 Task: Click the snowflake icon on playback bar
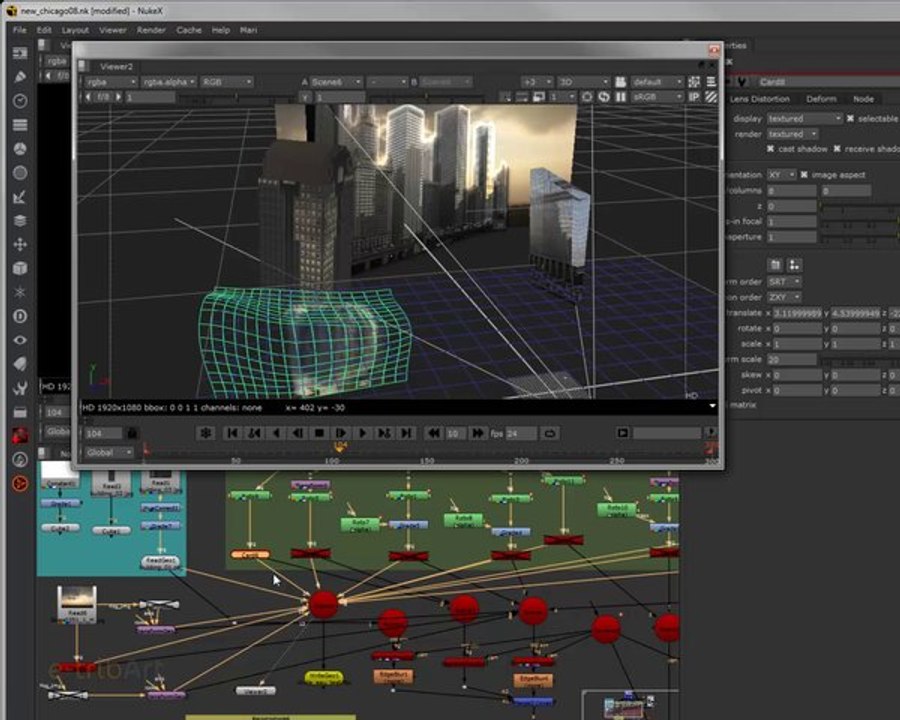click(205, 433)
